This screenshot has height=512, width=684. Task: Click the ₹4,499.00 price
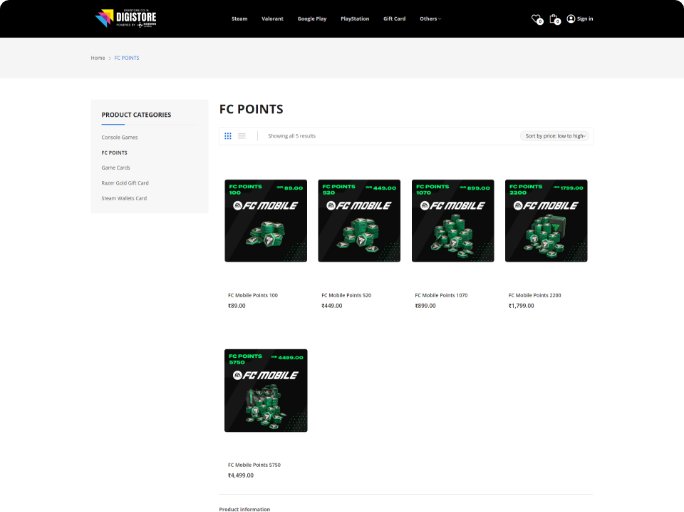coord(240,475)
